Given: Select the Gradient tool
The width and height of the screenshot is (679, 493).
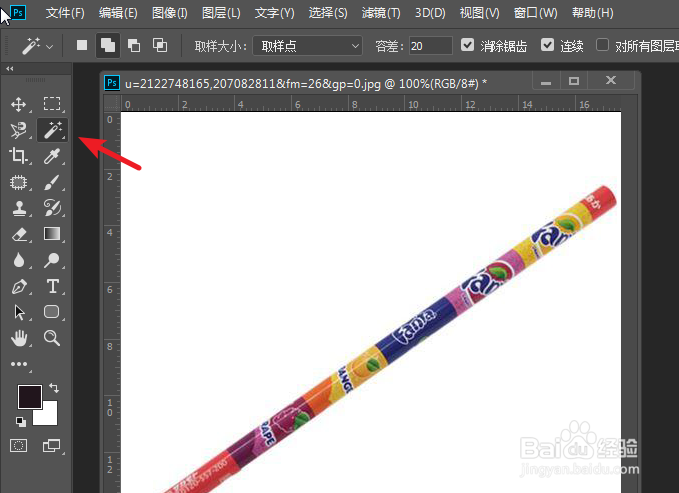Looking at the screenshot, I should click(52, 234).
